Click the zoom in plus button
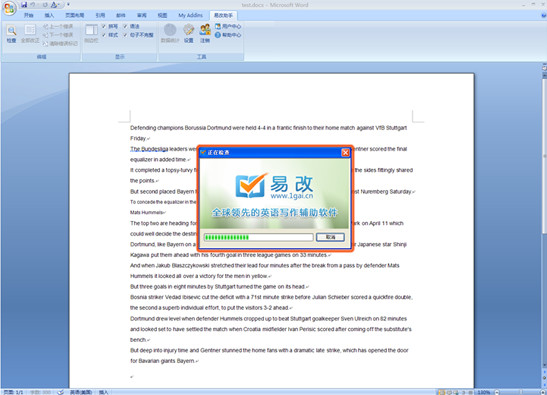The height and width of the screenshot is (395, 547). pos(543,392)
